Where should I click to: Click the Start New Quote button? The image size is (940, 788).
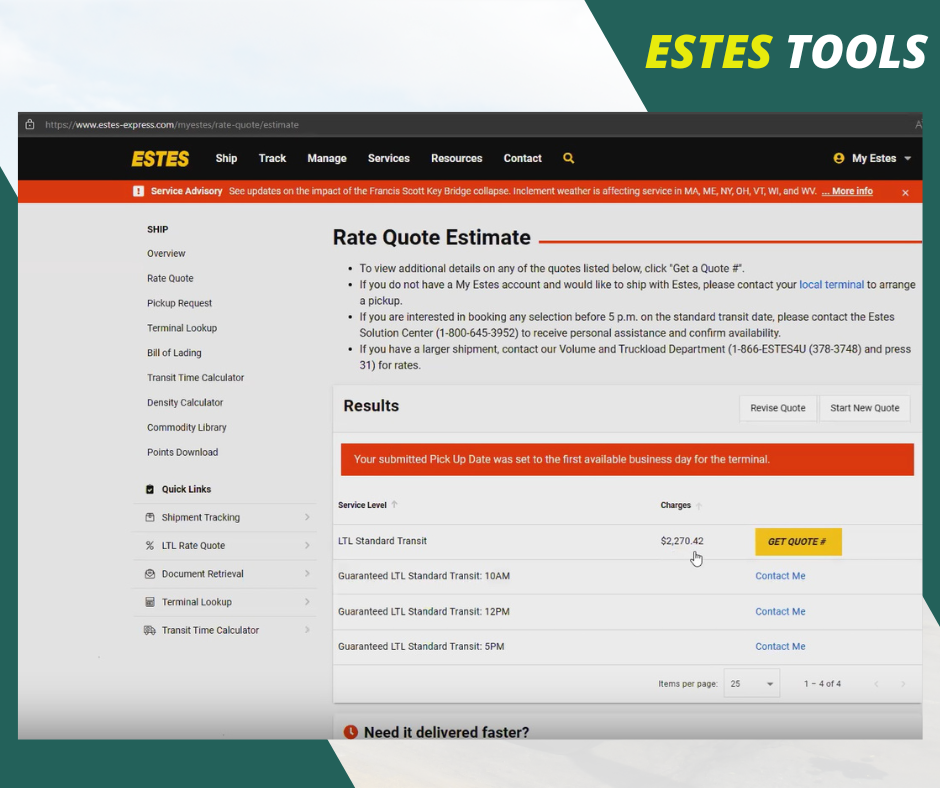coord(864,408)
